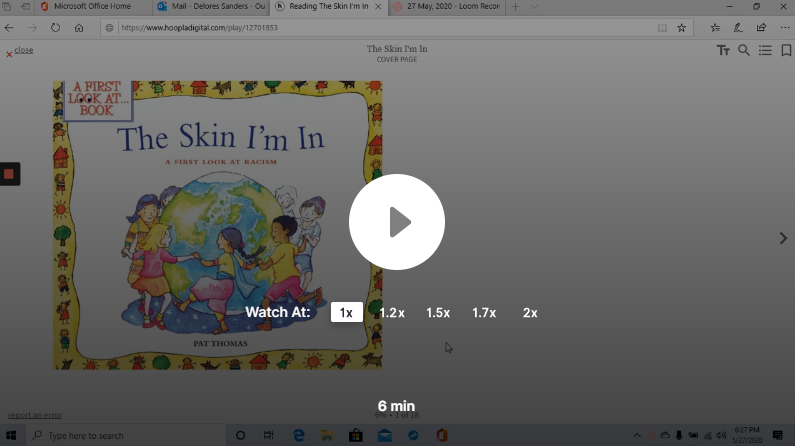Open Mail app from taskbar
Image resolution: width=795 pixels, height=446 pixels.
pyautogui.click(x=384, y=435)
